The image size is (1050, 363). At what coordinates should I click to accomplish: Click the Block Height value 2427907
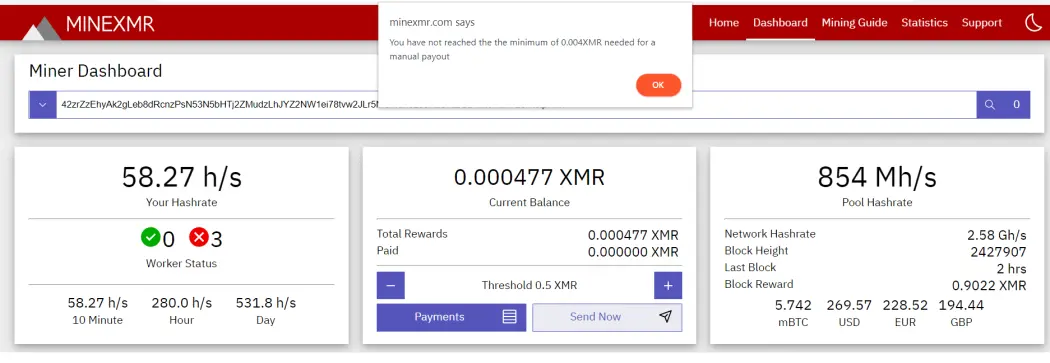coord(998,252)
